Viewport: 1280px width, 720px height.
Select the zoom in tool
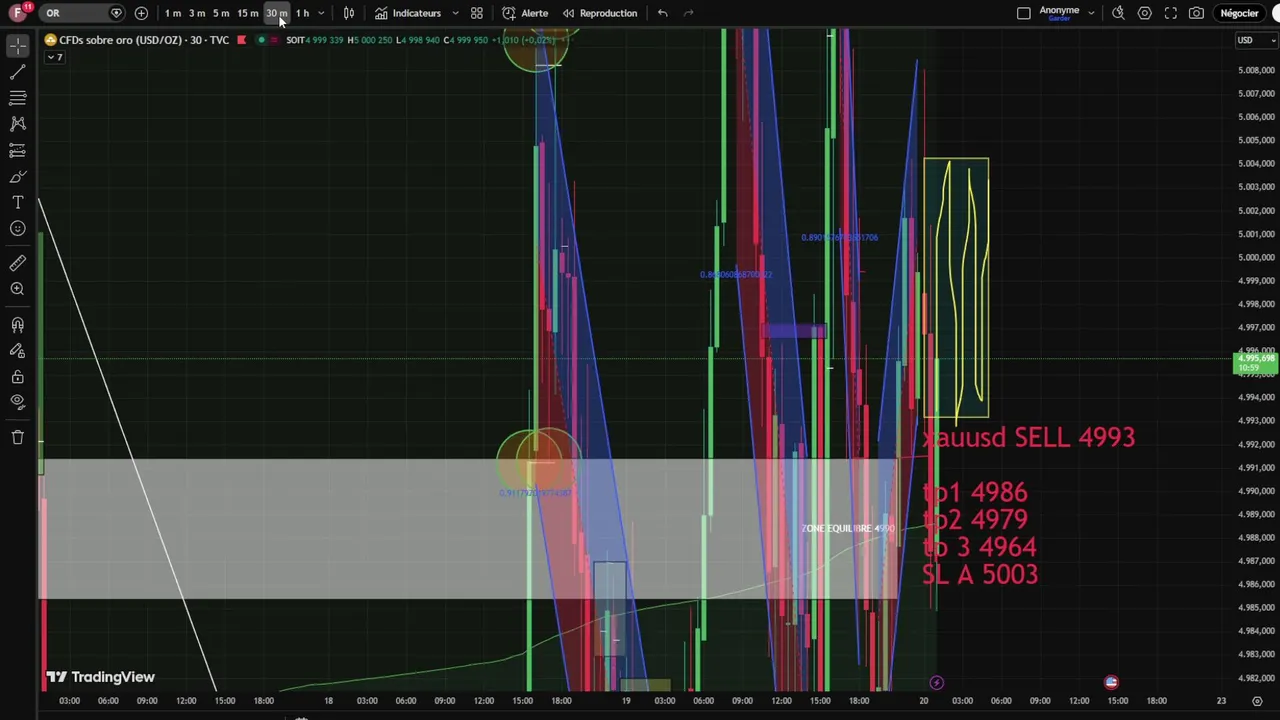[18, 289]
